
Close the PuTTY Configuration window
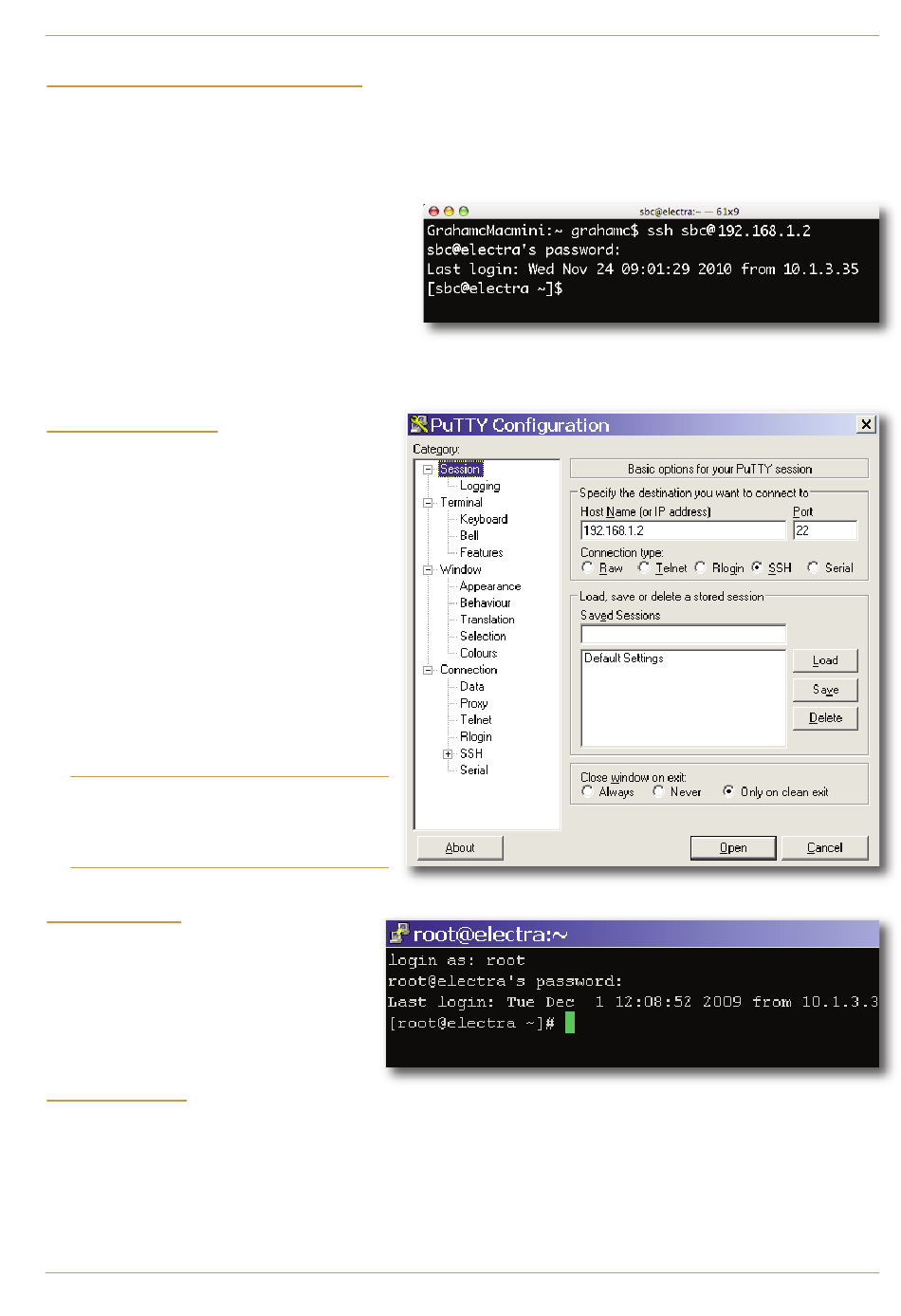(x=866, y=425)
